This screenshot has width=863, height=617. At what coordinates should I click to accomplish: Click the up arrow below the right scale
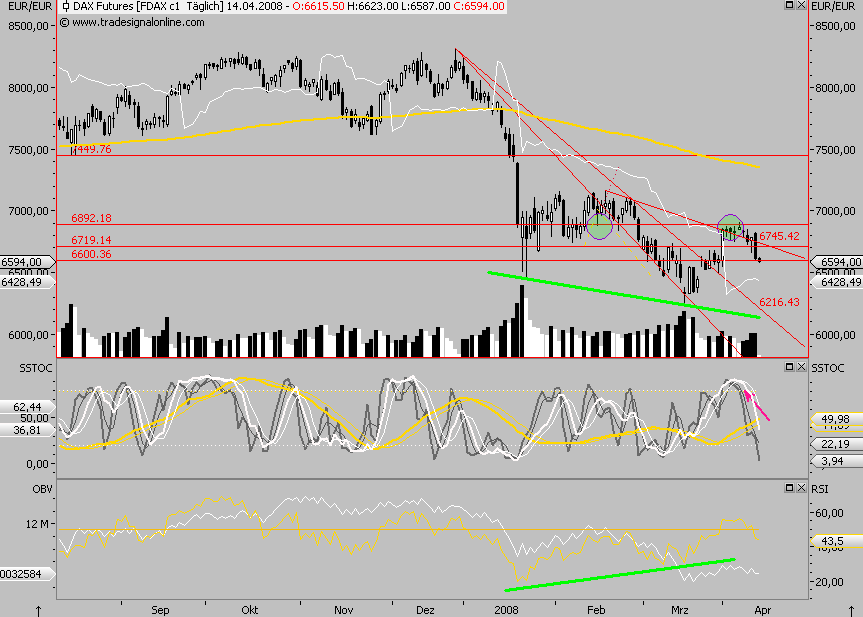tap(851, 611)
